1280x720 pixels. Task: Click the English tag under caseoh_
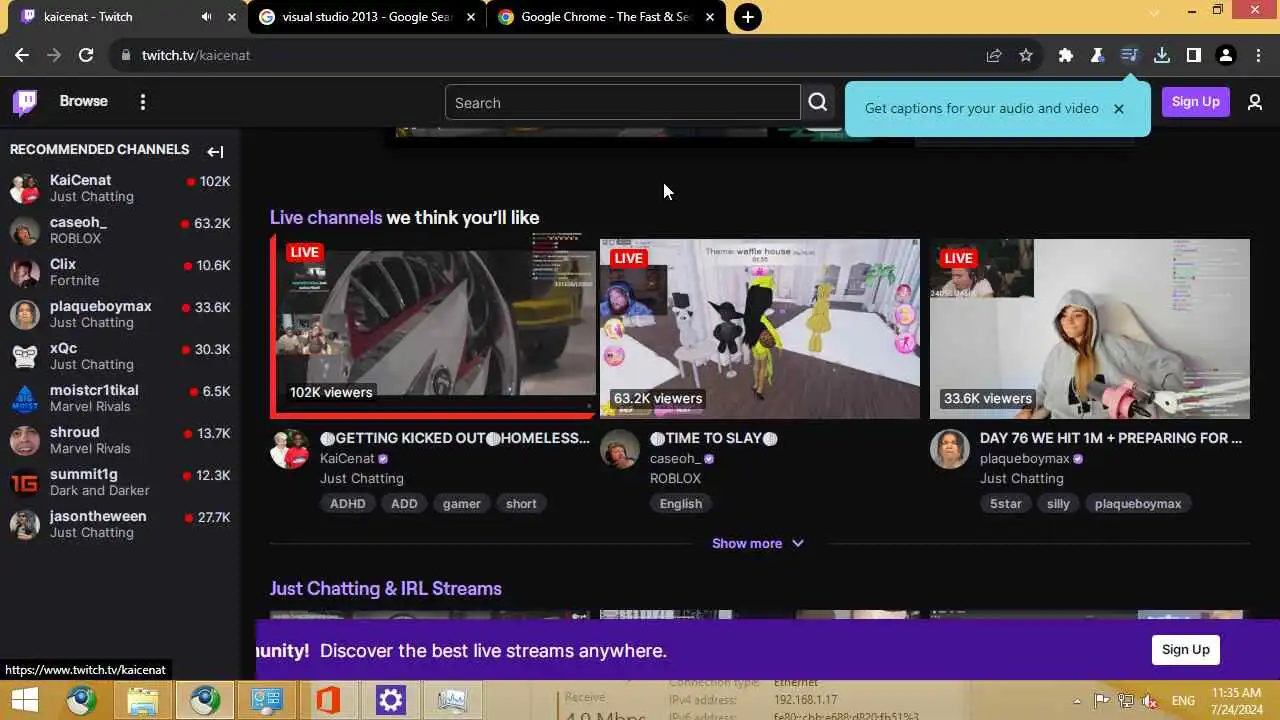click(681, 503)
